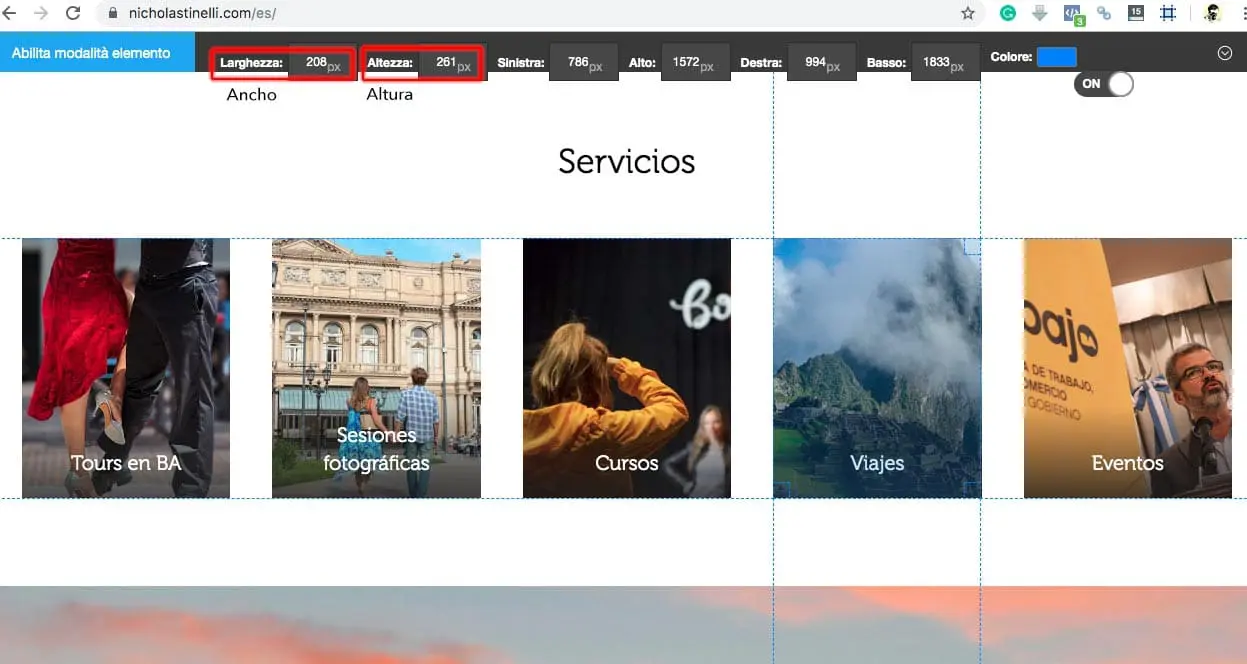Open the Sesiones fotográficas service tile
This screenshot has height=664, width=1247.
coord(376,368)
